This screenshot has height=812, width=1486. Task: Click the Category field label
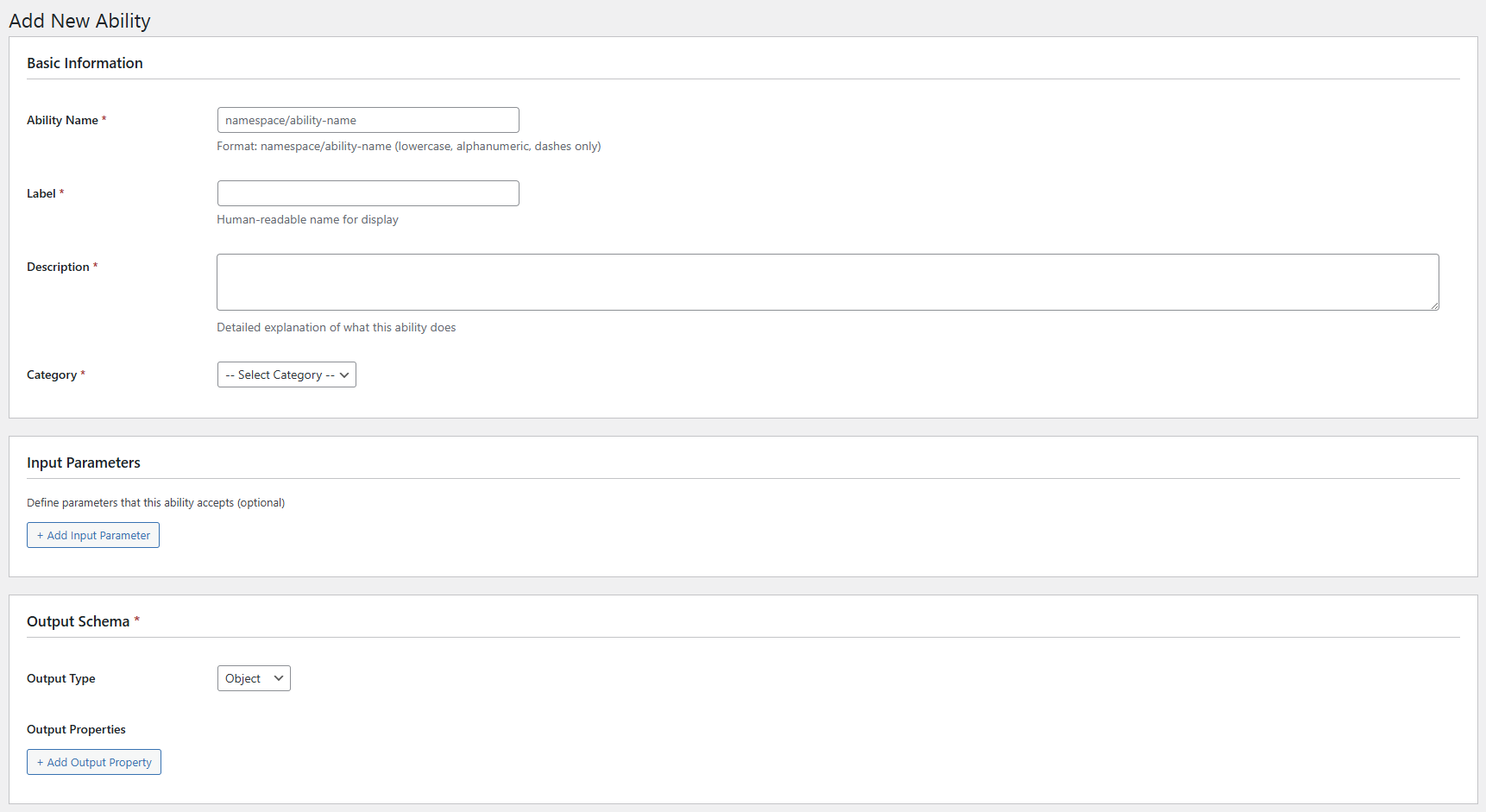click(x=52, y=375)
